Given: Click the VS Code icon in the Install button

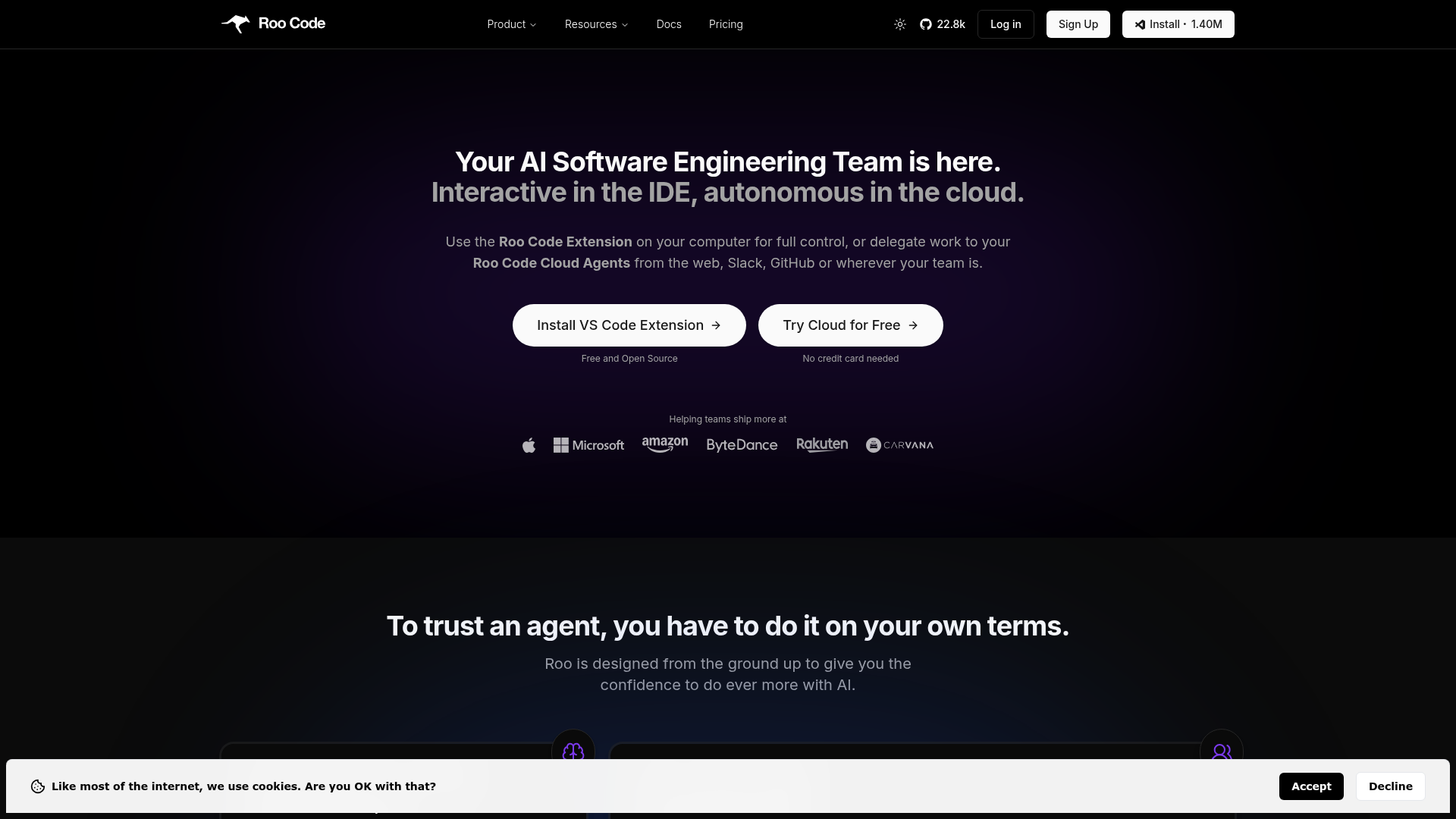Looking at the screenshot, I should [1139, 24].
